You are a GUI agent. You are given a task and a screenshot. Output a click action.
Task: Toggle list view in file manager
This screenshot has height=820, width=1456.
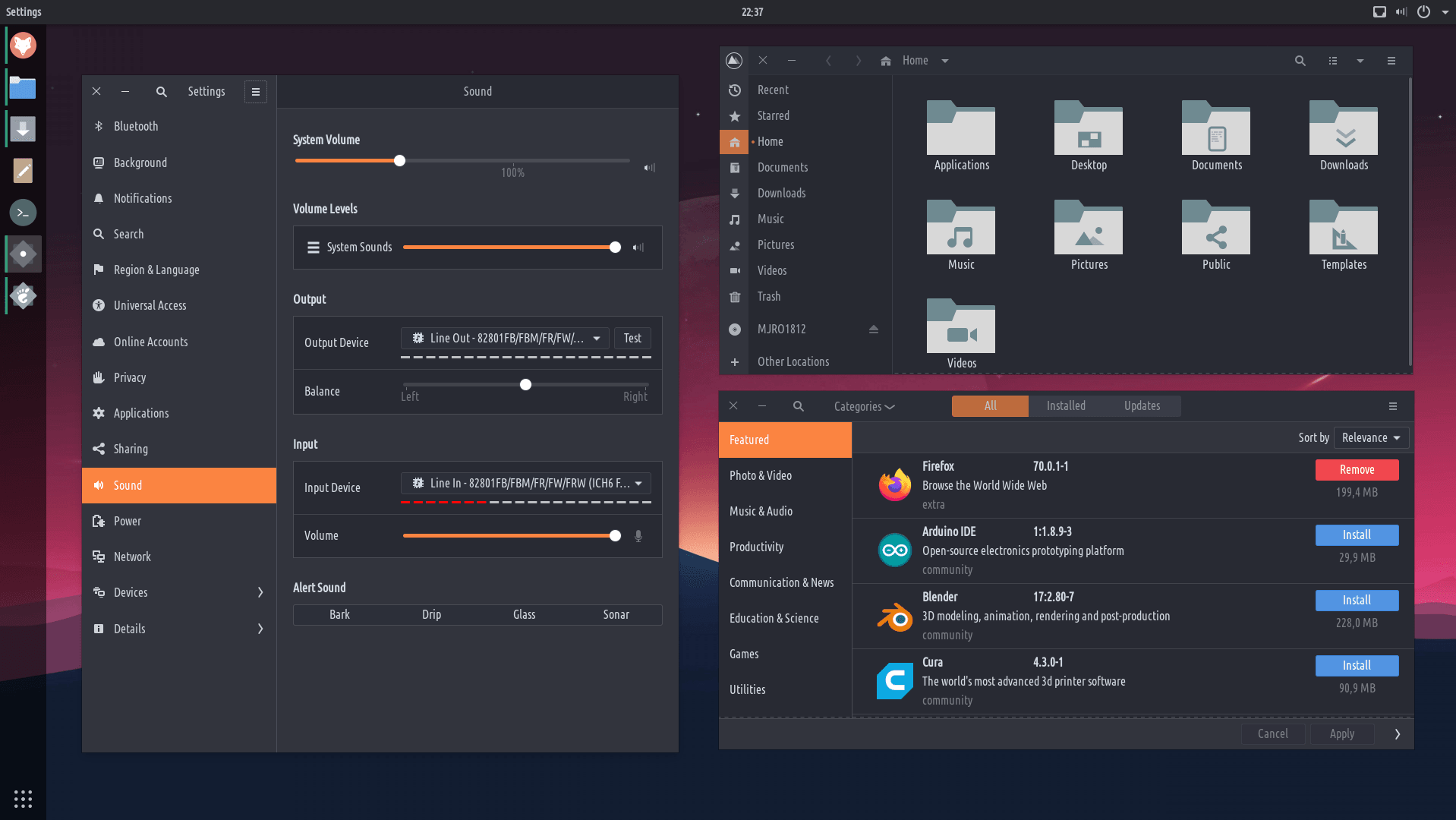pyautogui.click(x=1332, y=61)
